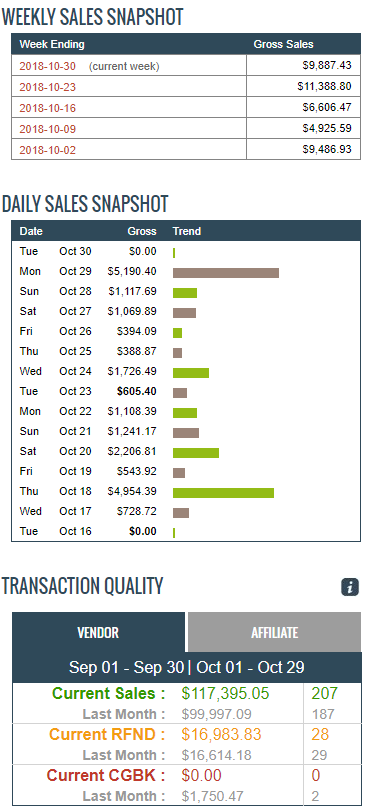The image size is (367, 812).
Task: Open week ending 2018-10-23 link
Action: [x=48, y=87]
